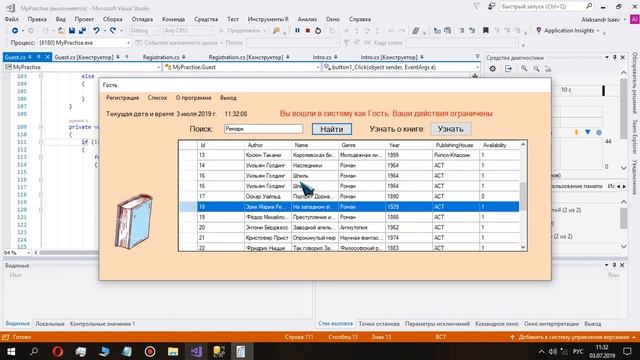640x360 pixels.
Task: Open the Windows Start menu
Action: coord(11,351)
